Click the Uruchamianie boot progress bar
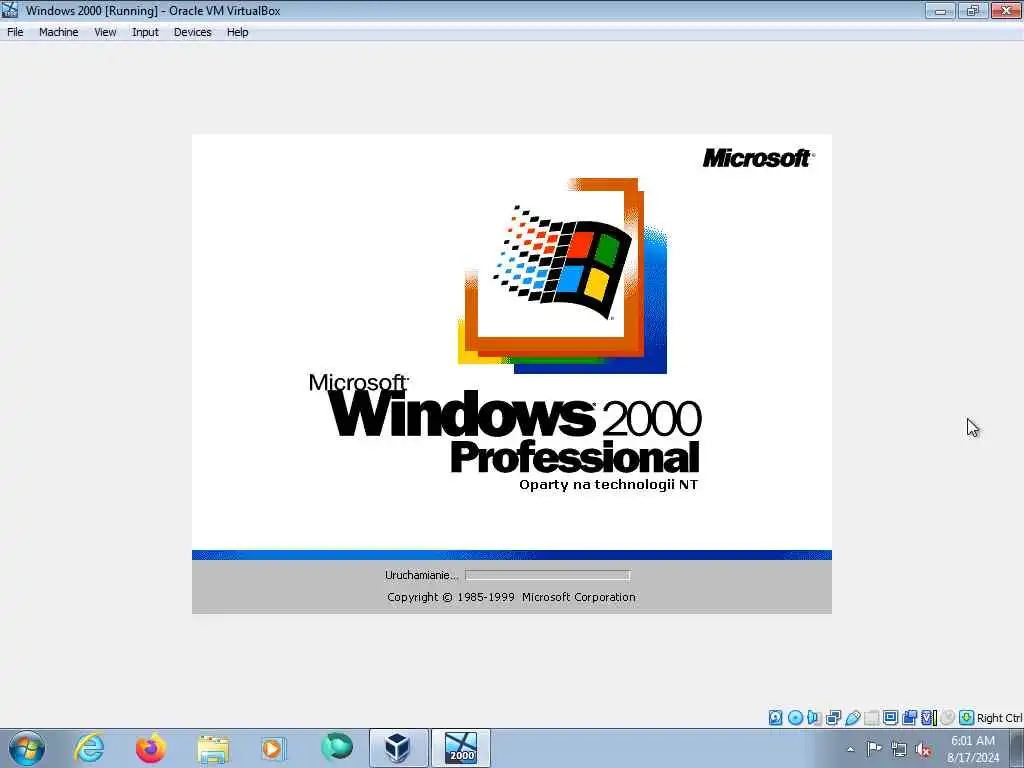This screenshot has height=768, width=1024. click(x=547, y=575)
